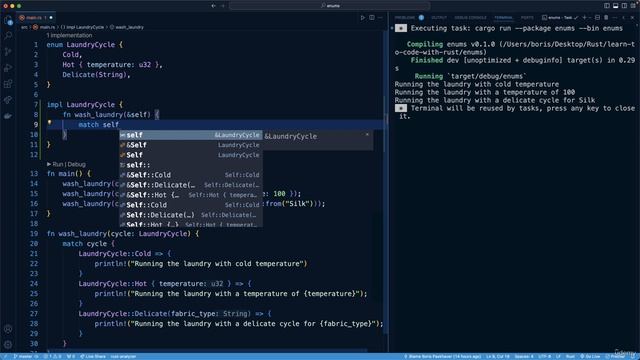Viewport: 640px width, 360px height.
Task: Switch to the Output tab
Action: [x=439, y=18]
